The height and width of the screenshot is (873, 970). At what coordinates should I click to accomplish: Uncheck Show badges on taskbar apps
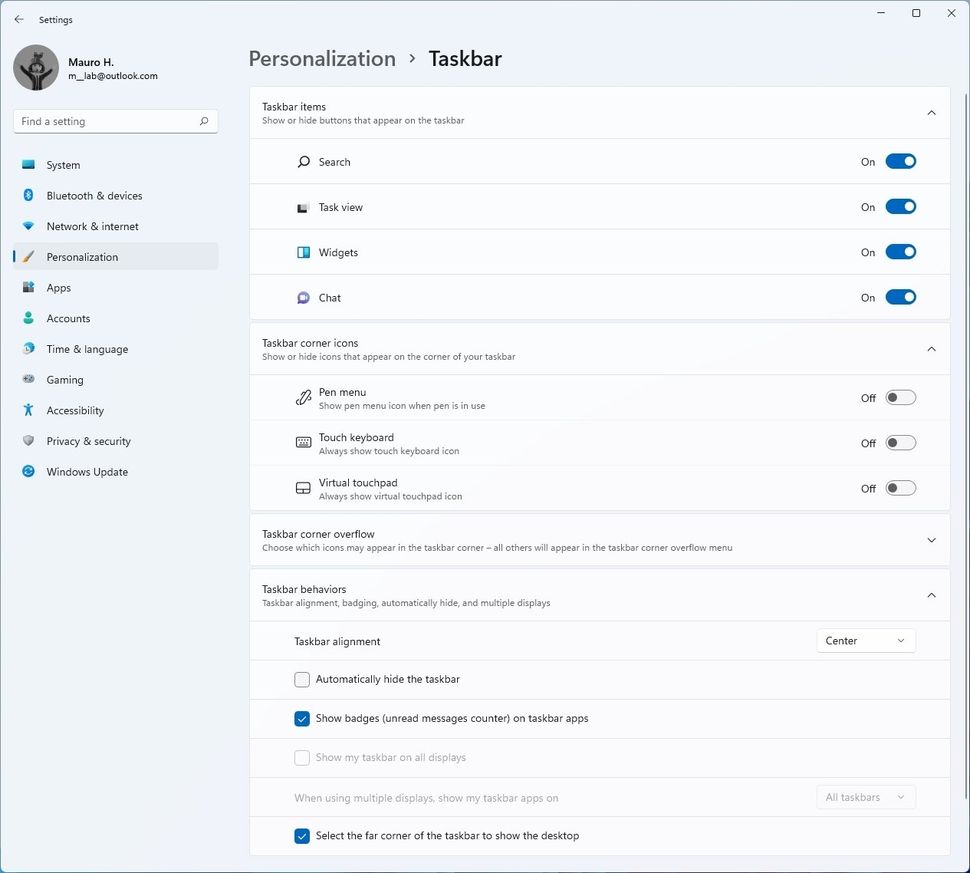coord(302,718)
